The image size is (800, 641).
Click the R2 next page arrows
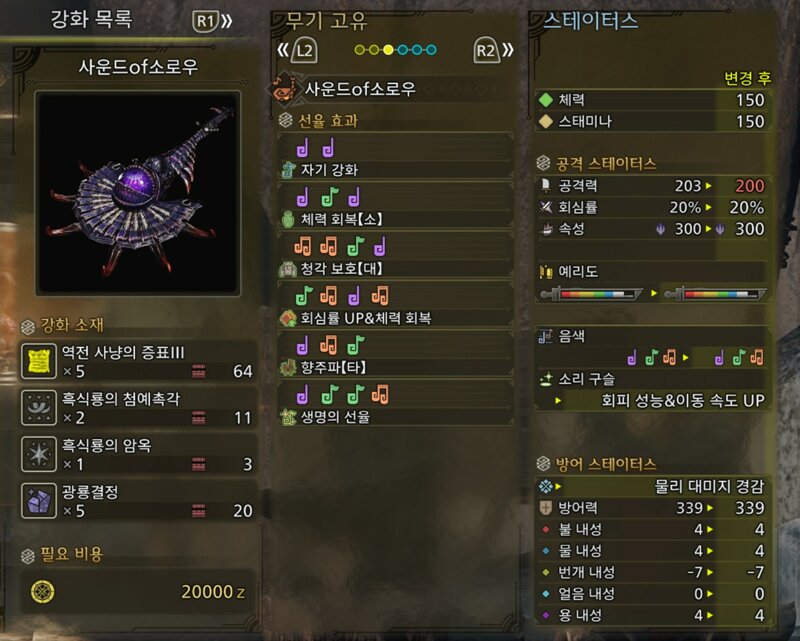pos(494,50)
